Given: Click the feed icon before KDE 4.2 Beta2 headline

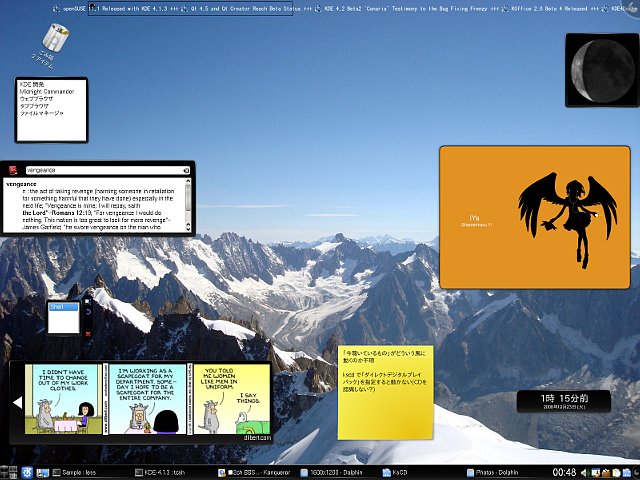Looking at the screenshot, I should [318, 9].
